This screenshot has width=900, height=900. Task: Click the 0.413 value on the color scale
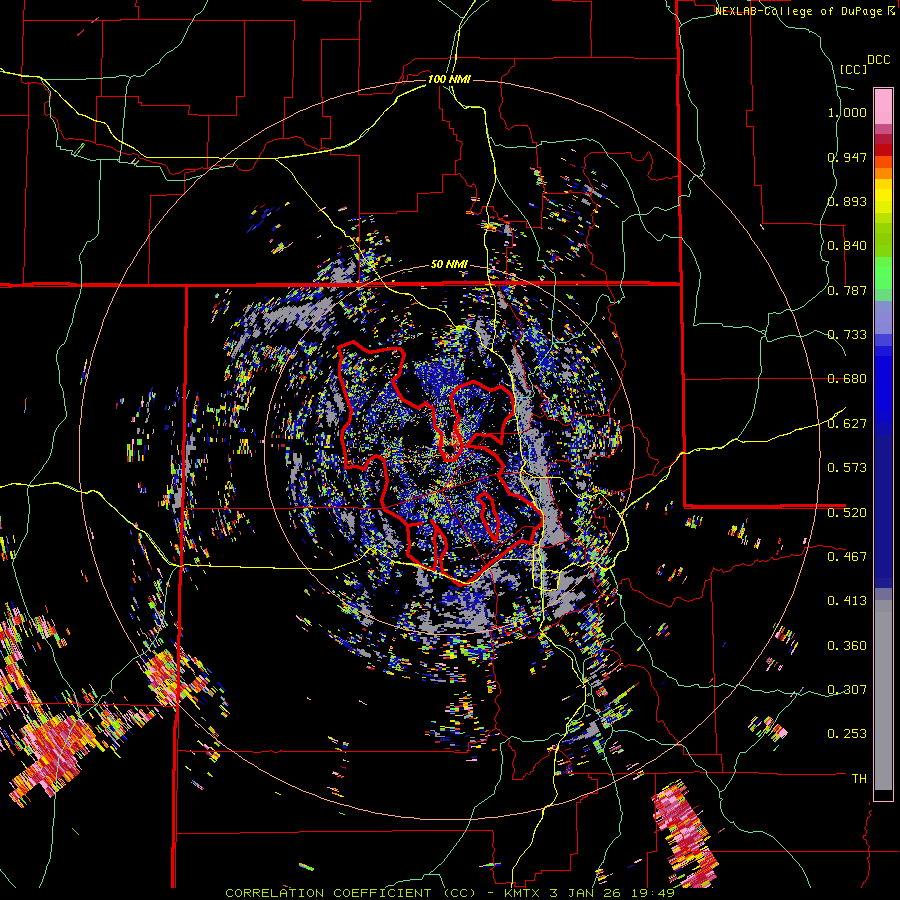coord(847,601)
